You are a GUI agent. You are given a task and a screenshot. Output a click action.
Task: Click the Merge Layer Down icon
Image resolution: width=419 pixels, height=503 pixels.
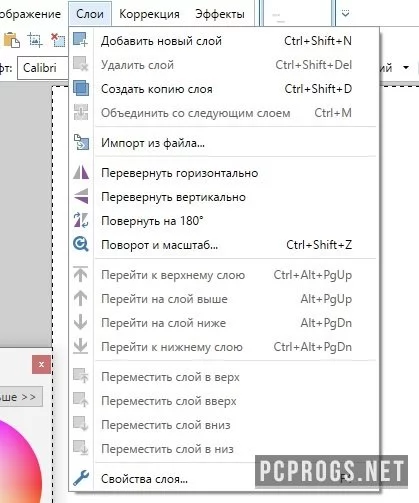(x=81, y=112)
